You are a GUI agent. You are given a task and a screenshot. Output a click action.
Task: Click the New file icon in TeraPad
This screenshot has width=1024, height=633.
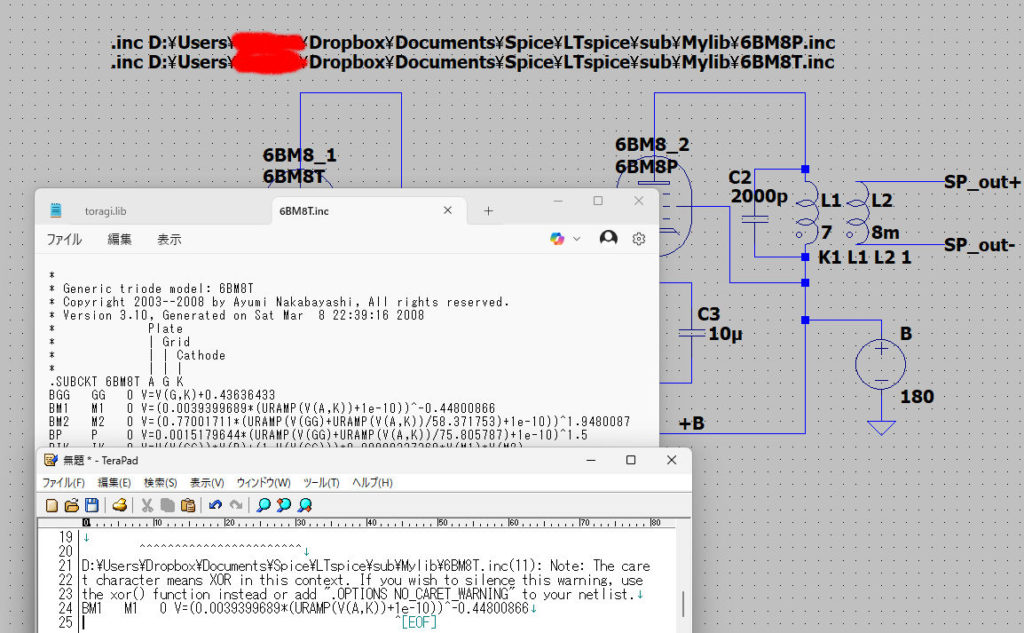tap(51, 505)
